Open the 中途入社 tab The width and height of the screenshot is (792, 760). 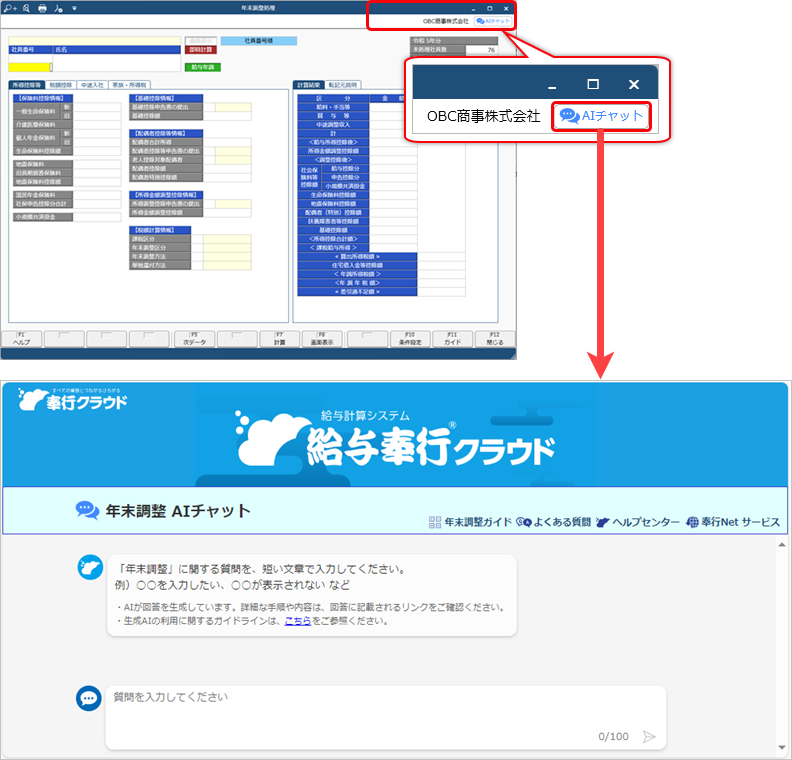[x=92, y=85]
